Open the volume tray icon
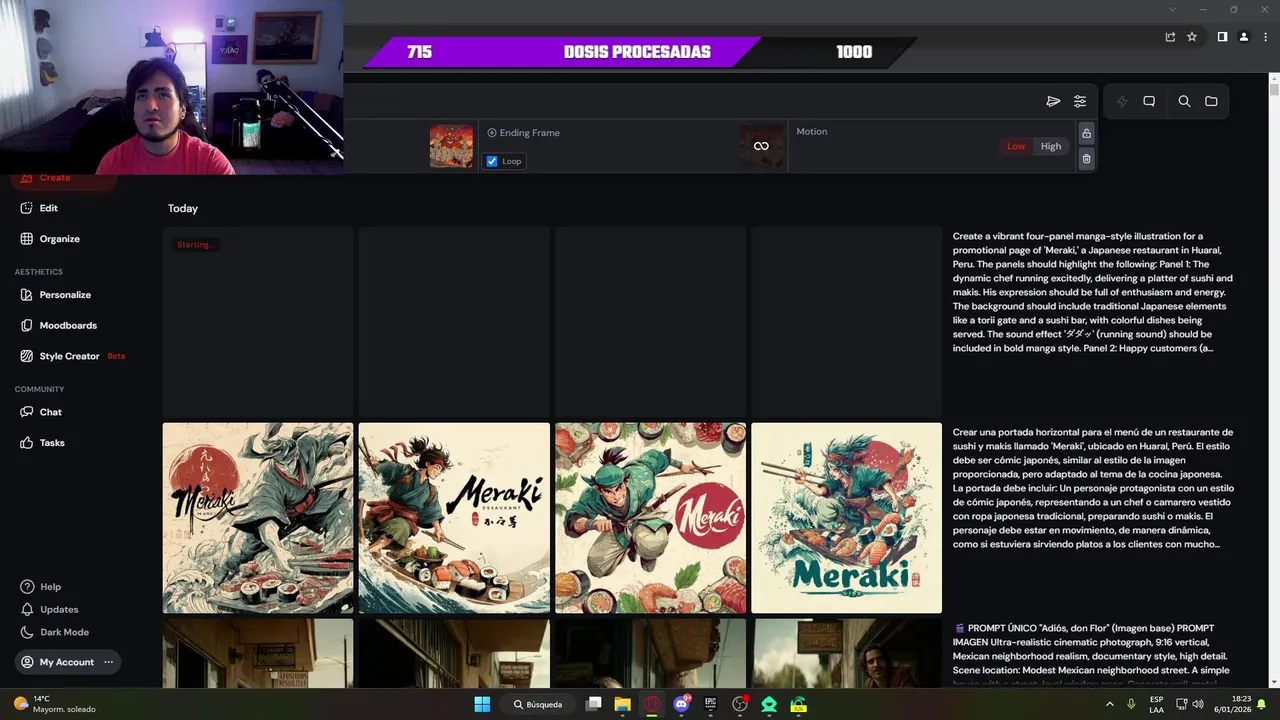The height and width of the screenshot is (720, 1280). [1198, 704]
